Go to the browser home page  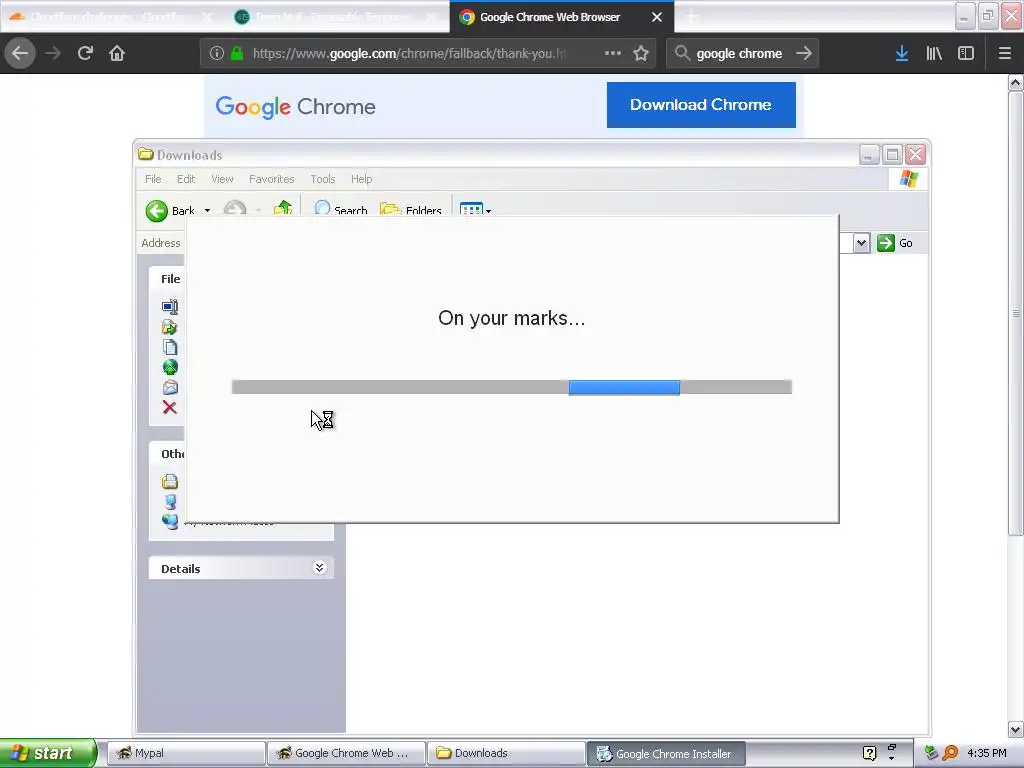[117, 53]
